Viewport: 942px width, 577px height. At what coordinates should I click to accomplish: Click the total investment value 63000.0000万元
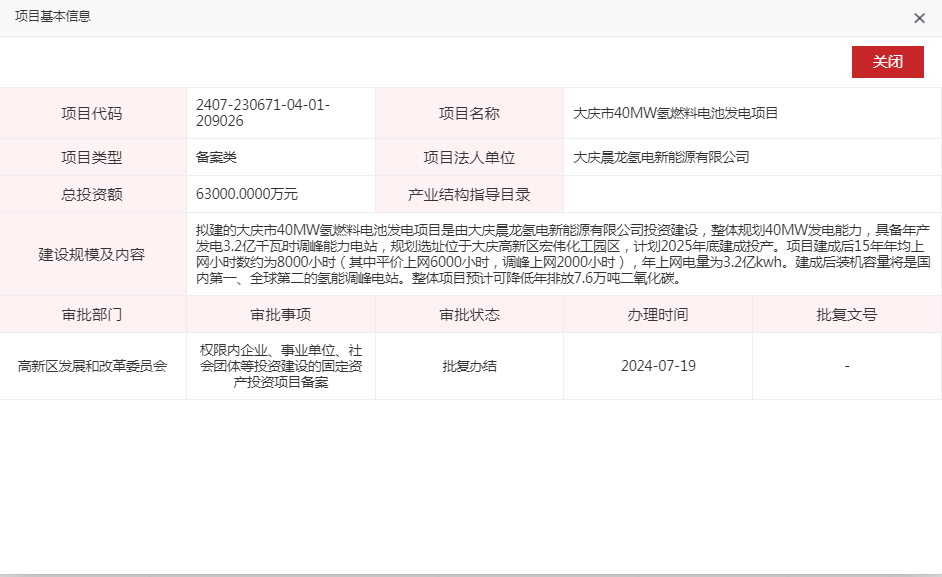(247, 194)
